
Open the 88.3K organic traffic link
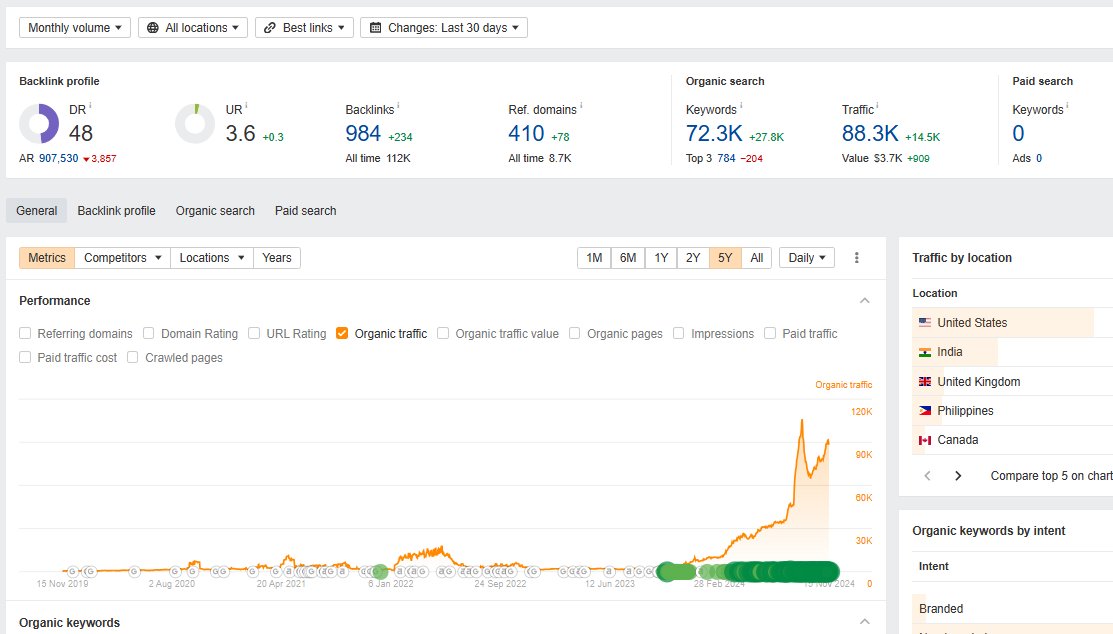tap(870, 133)
